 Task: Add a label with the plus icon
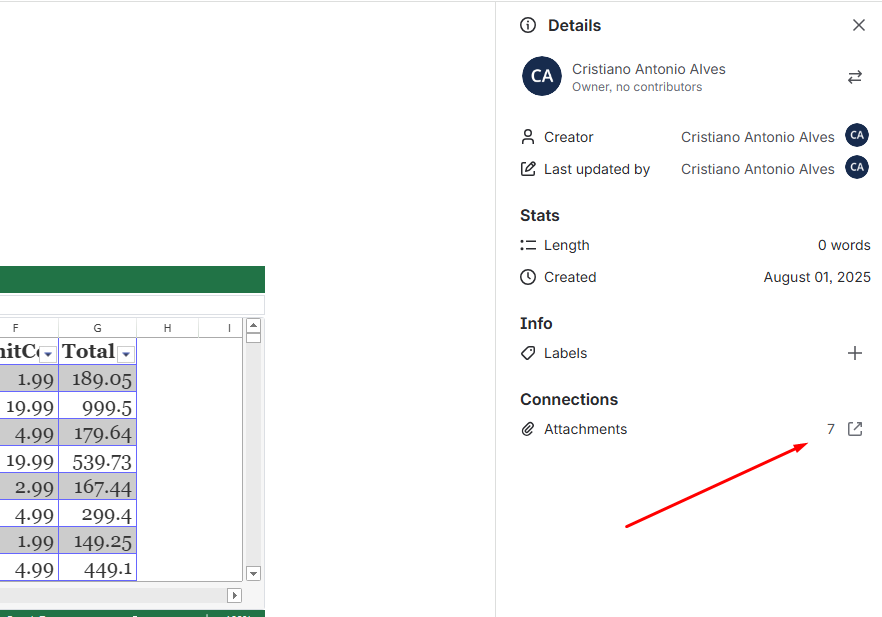click(855, 353)
